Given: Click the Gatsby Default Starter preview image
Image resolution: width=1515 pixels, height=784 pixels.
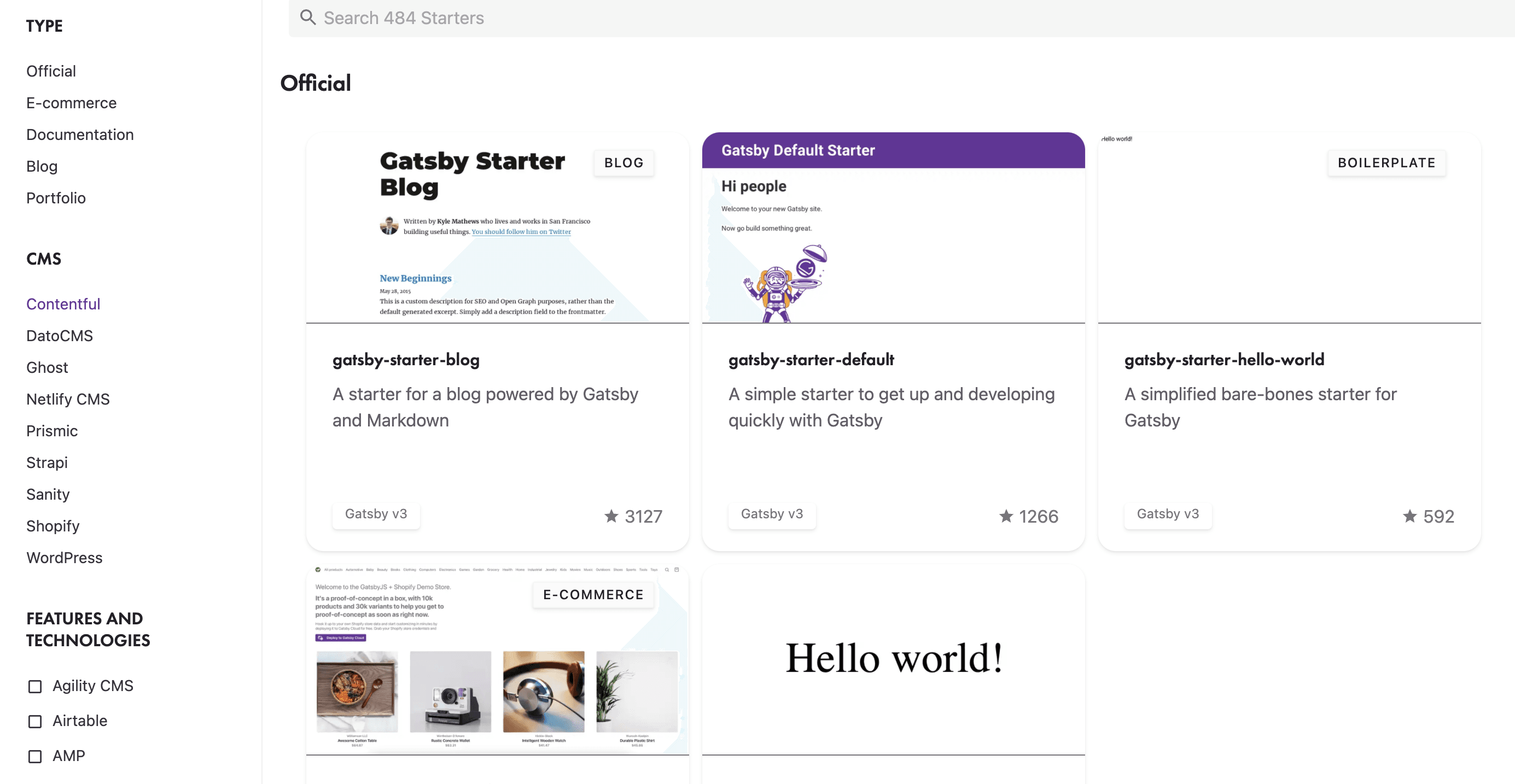Looking at the screenshot, I should click(x=893, y=228).
